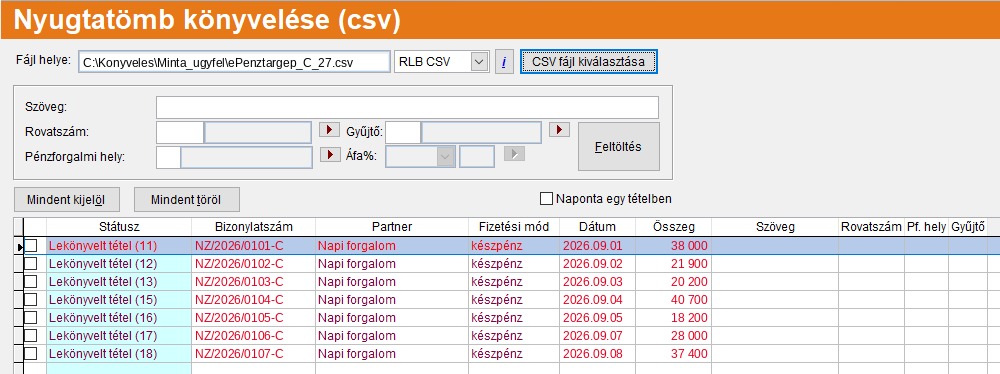Click the date cell 2026.09.08
The image size is (1000, 374).
click(598, 353)
